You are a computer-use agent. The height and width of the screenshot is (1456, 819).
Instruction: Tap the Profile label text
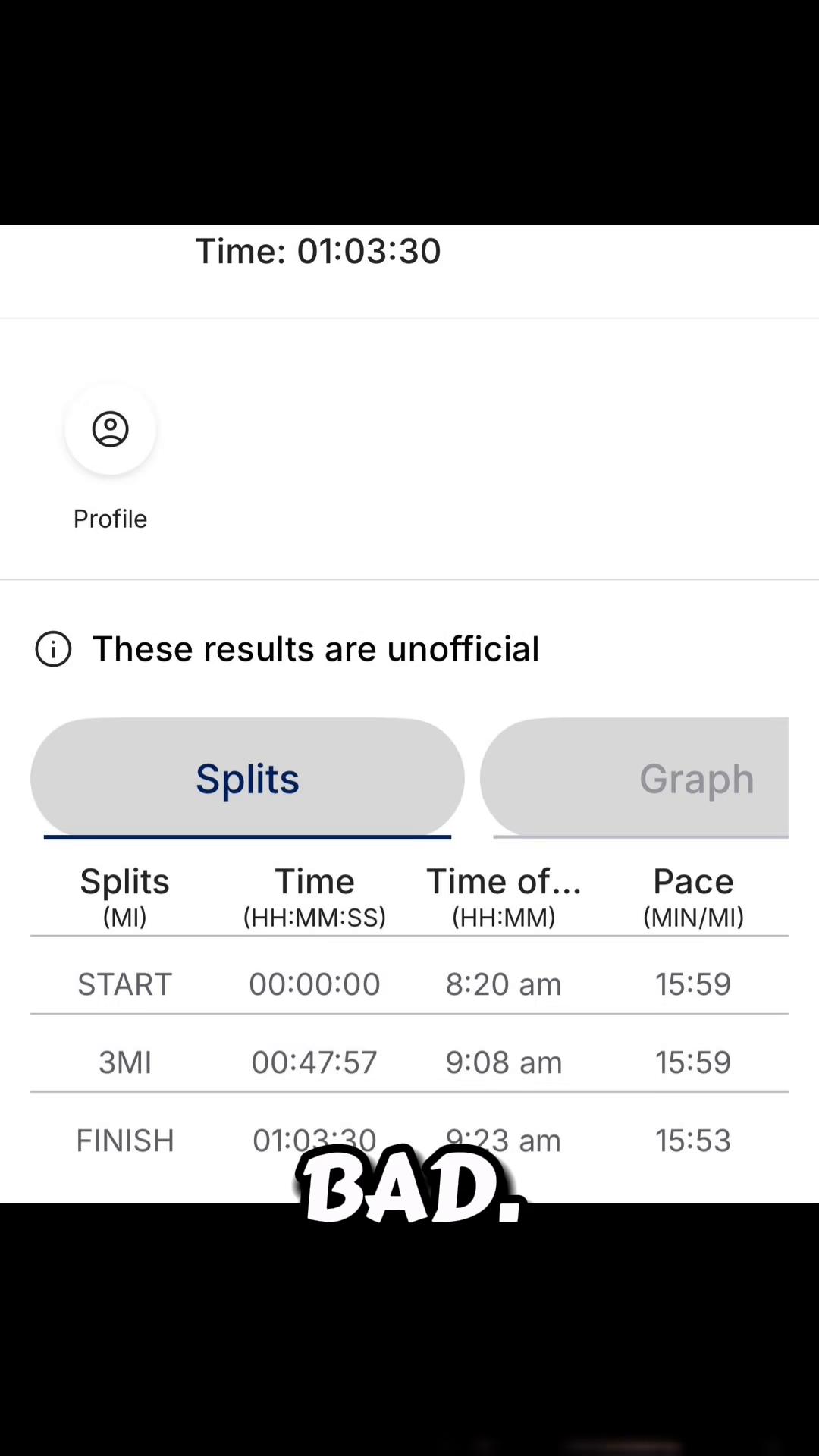[110, 519]
